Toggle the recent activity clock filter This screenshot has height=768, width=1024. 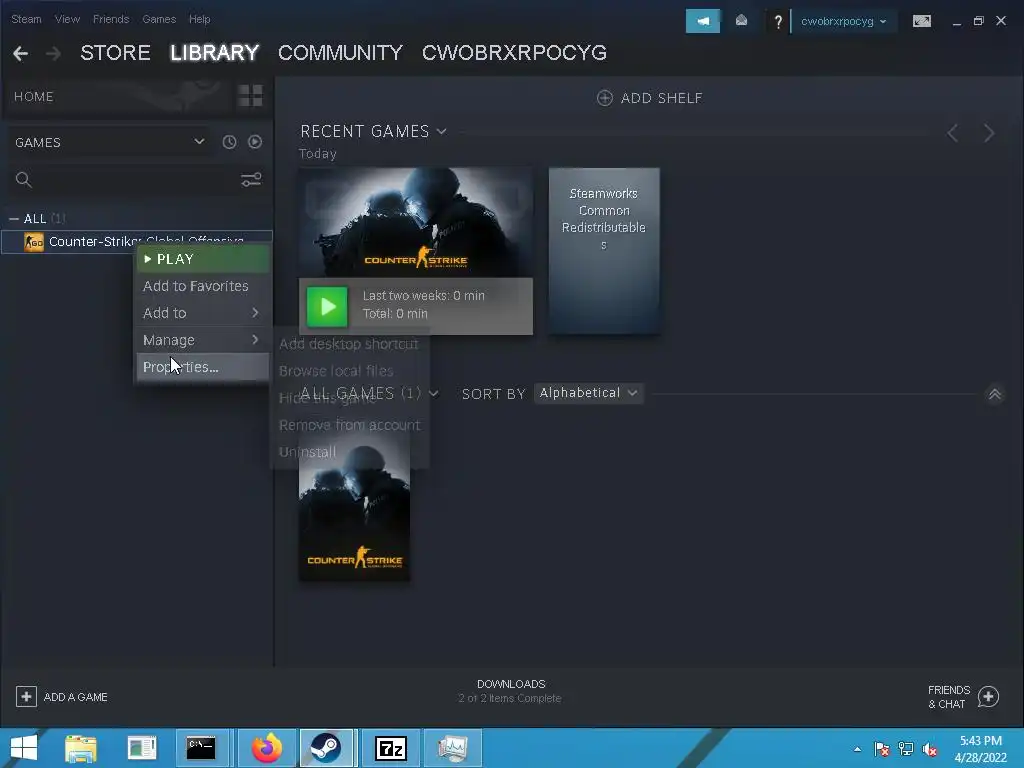(229, 142)
